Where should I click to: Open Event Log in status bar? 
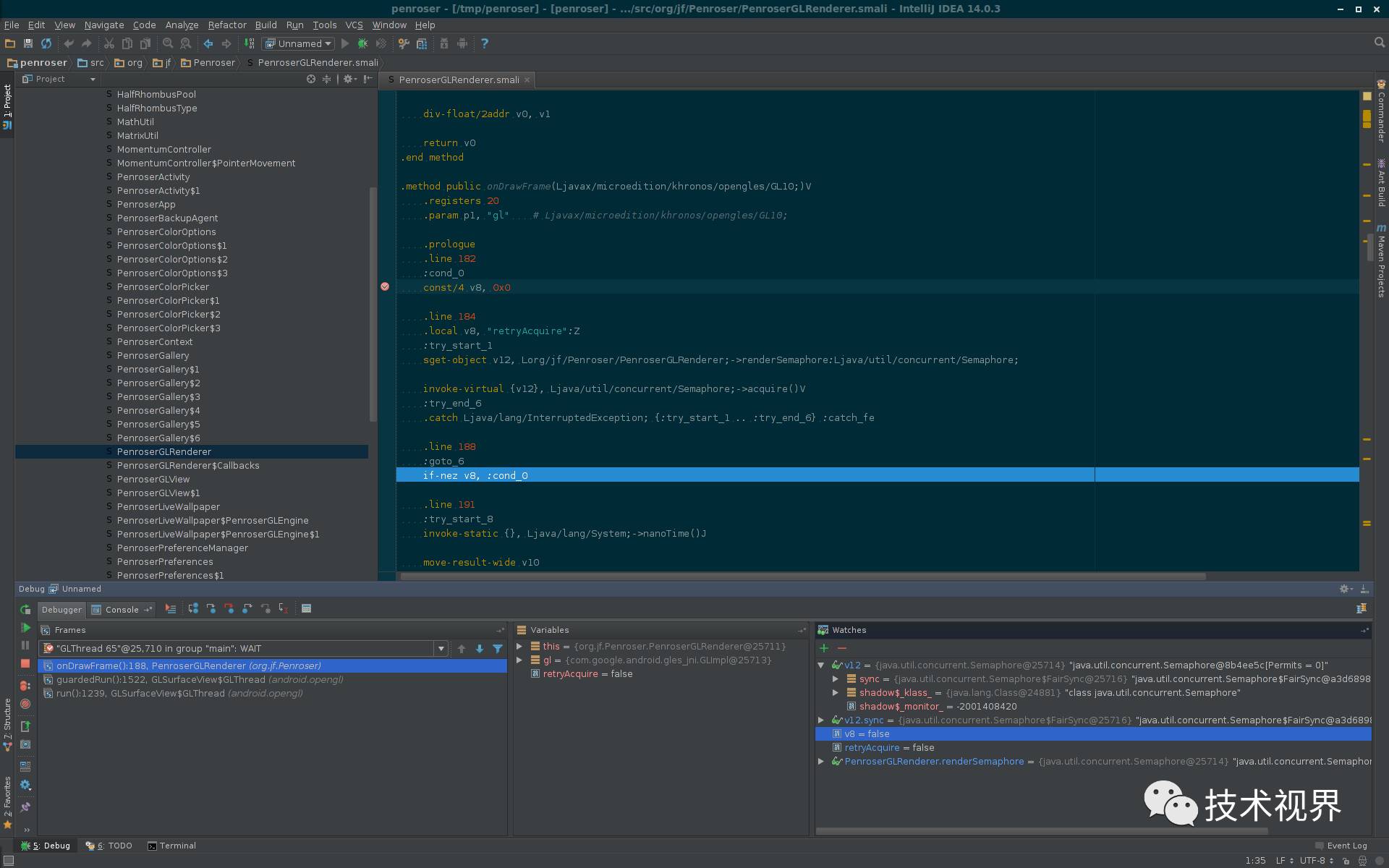pyautogui.click(x=1346, y=846)
